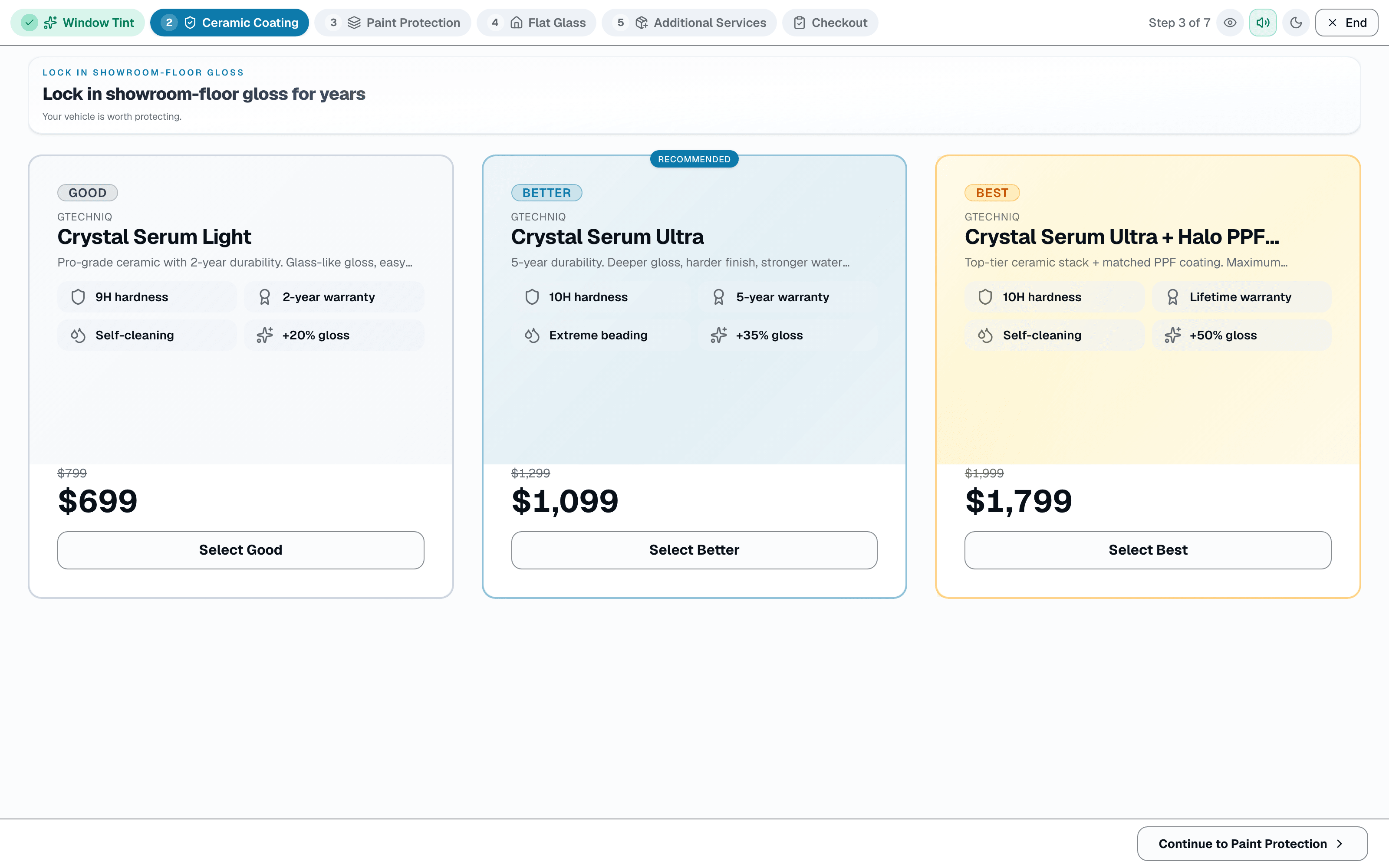Go to the Additional Services step tab
The height and width of the screenshot is (868, 1389).
(x=689, y=23)
